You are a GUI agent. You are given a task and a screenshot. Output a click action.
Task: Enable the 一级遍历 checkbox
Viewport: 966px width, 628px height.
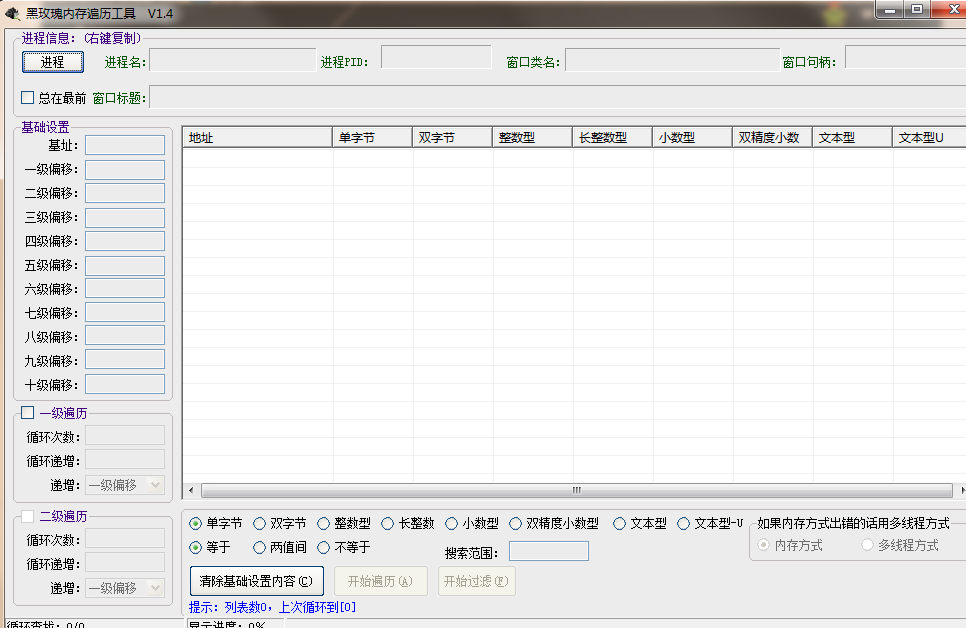coord(28,412)
